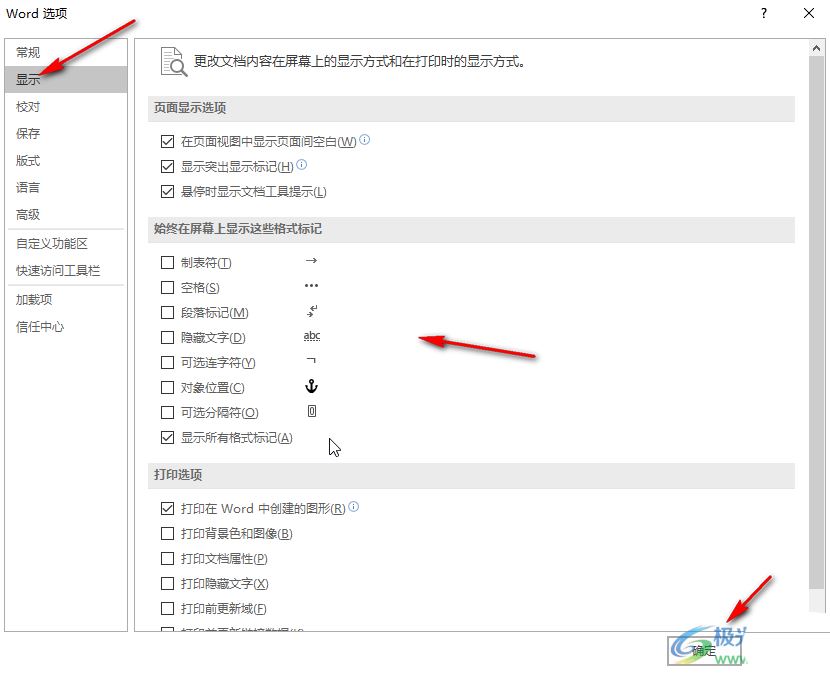The image size is (830, 675).
Task: Select the 显示 category
Action: click(66, 79)
